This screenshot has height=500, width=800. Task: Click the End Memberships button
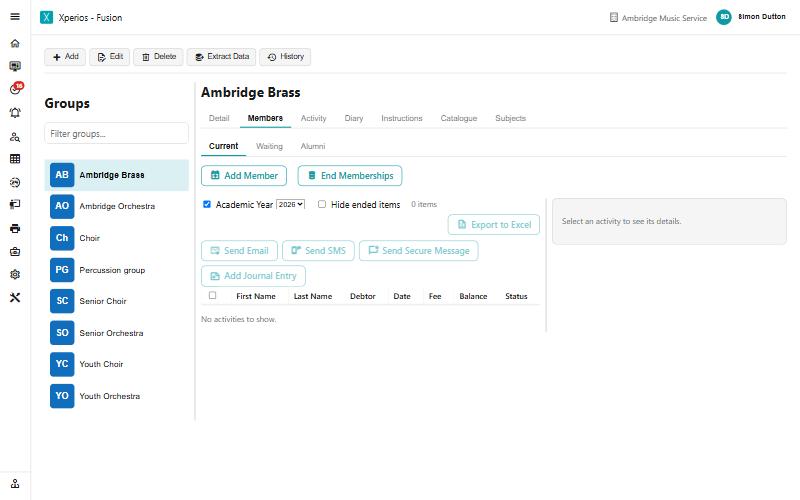(x=350, y=176)
